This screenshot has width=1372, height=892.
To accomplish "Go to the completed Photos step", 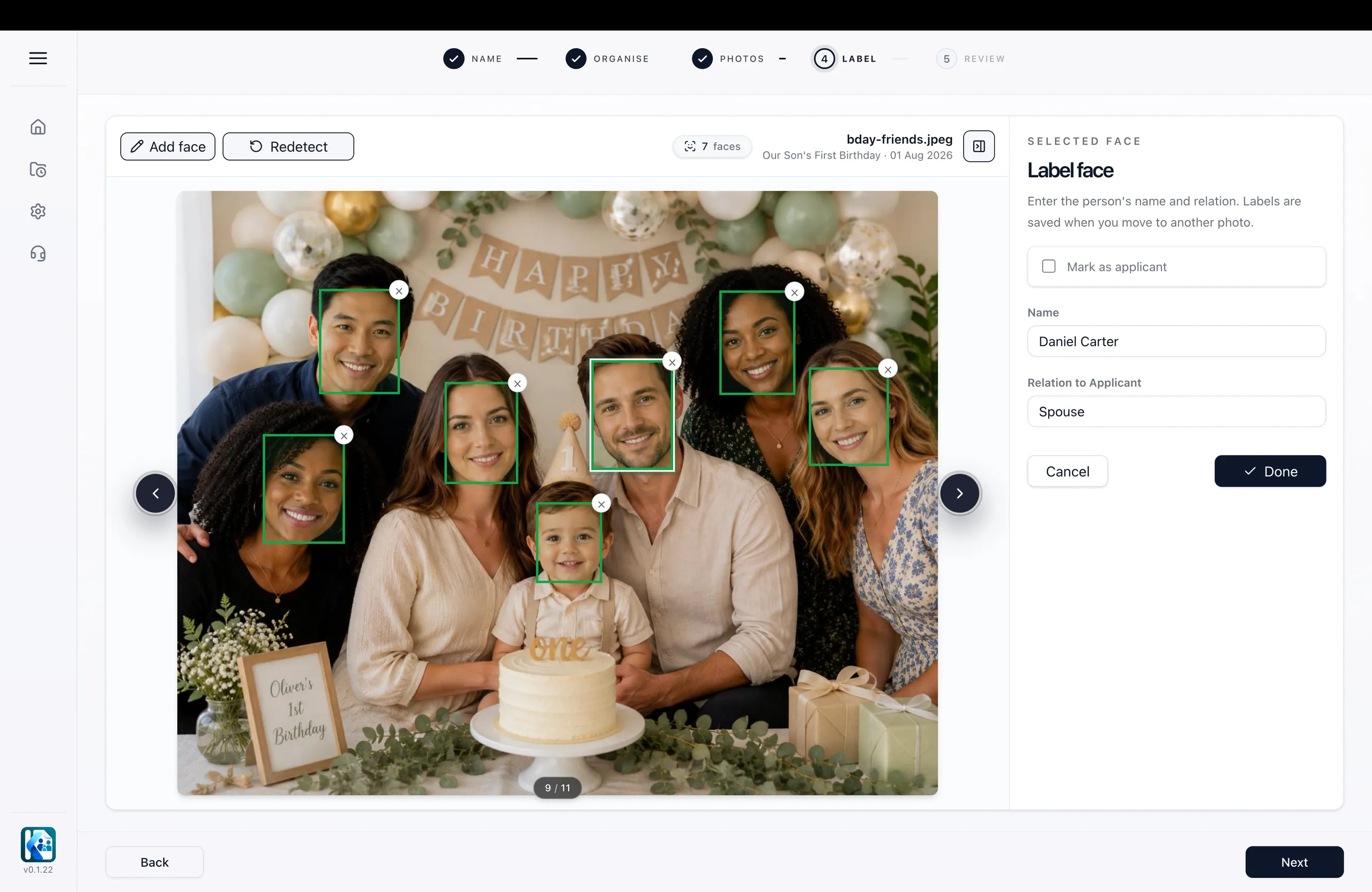I will [727, 59].
